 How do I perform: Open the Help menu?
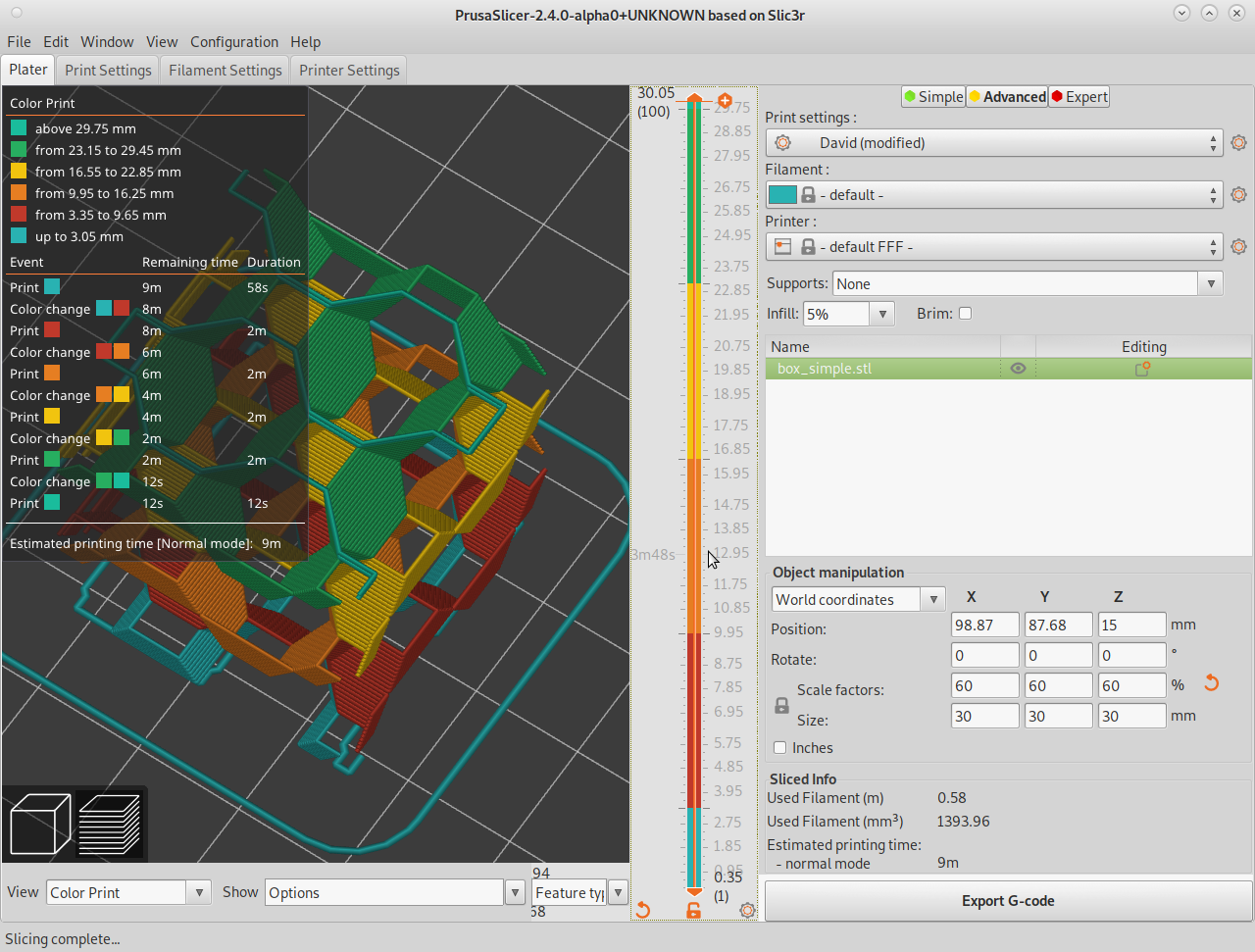[305, 41]
